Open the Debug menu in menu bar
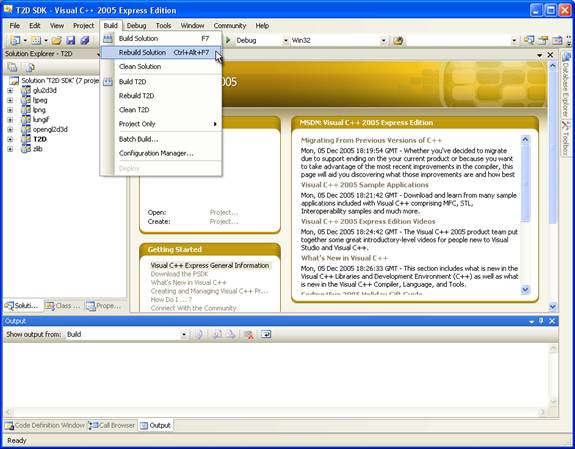 tap(136, 26)
